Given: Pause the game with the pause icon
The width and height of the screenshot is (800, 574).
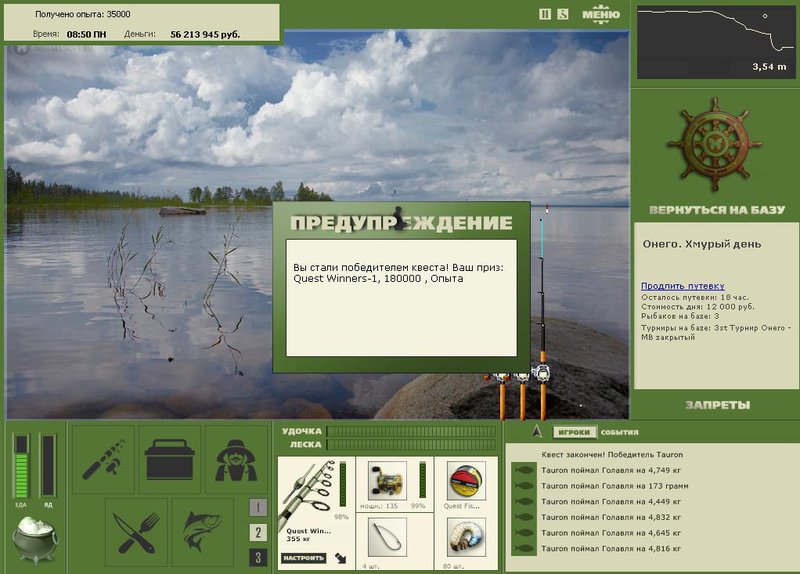Looking at the screenshot, I should pos(545,14).
